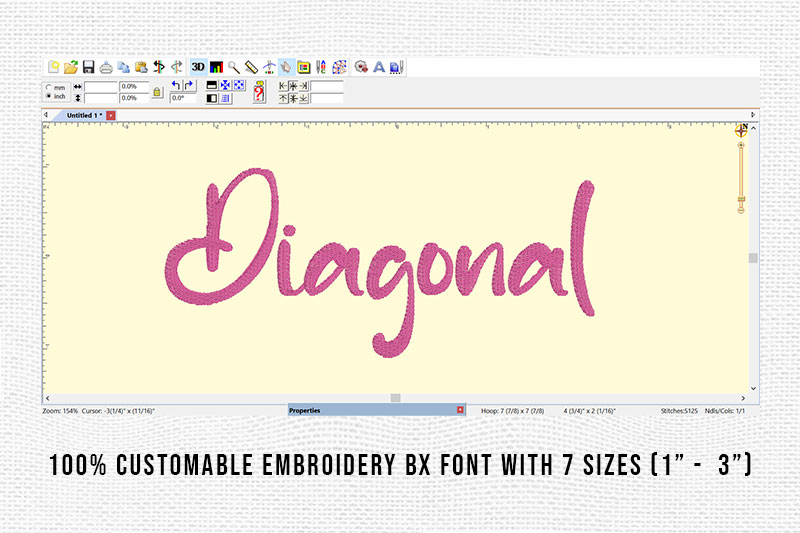The height and width of the screenshot is (533, 800).
Task: Create lettering with the A icon
Action: tap(379, 67)
